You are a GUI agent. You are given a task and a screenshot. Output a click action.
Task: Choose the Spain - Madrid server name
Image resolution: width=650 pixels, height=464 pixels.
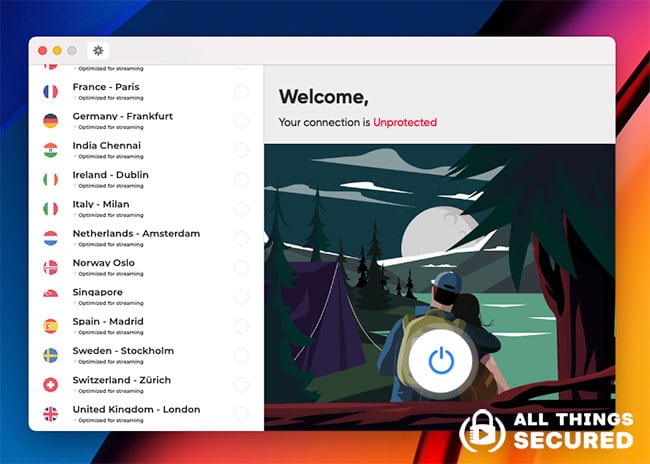(x=108, y=321)
